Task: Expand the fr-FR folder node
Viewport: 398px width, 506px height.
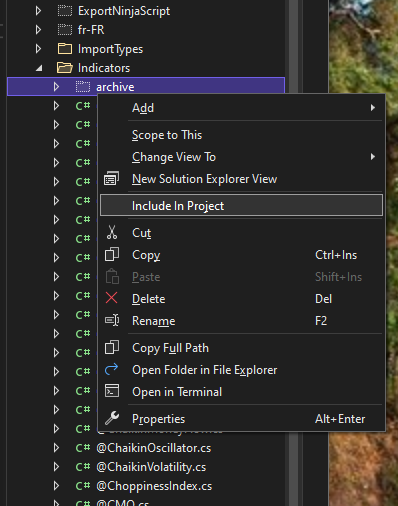Action: point(38,30)
